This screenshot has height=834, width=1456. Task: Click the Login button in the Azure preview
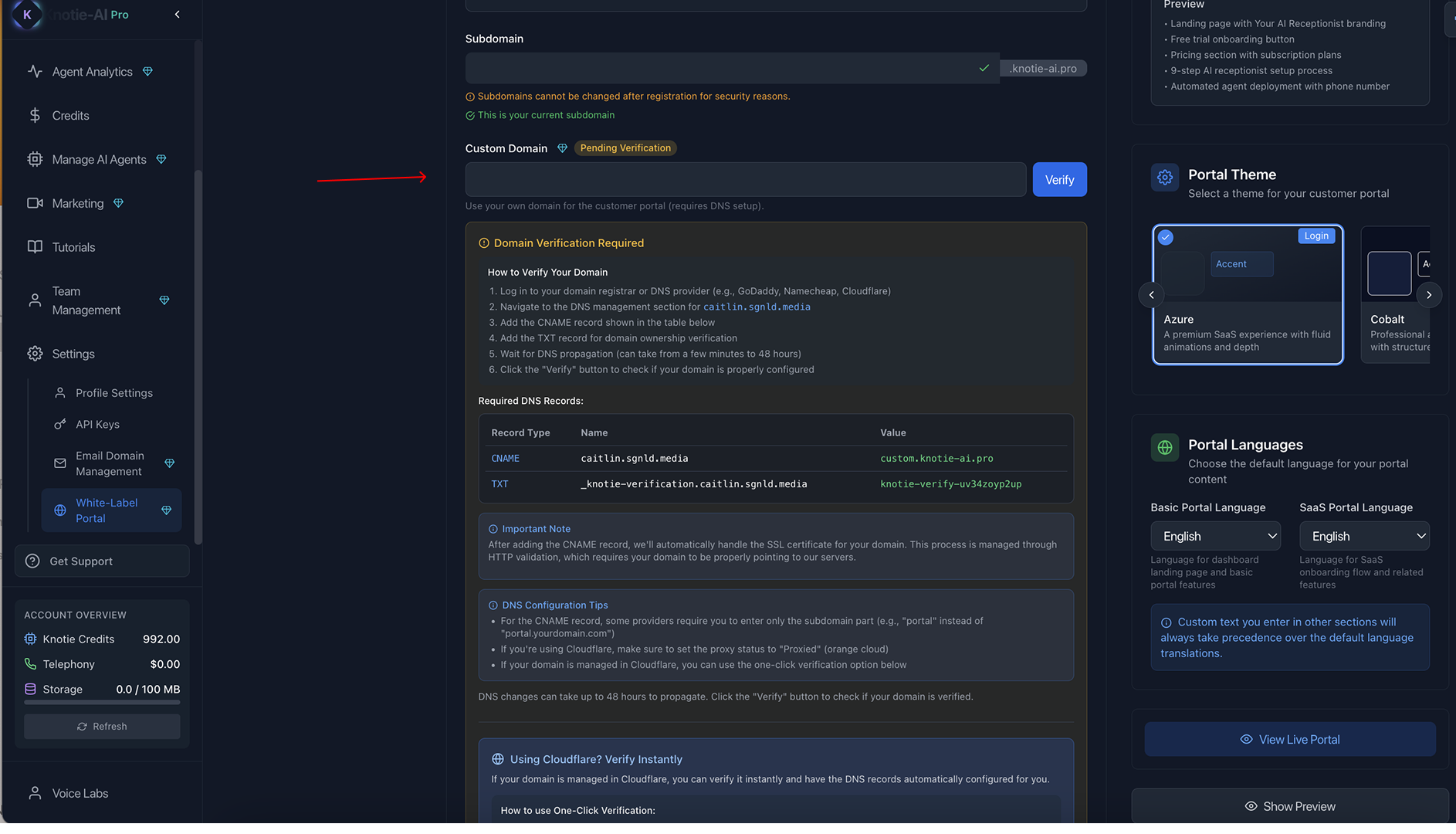click(x=1316, y=236)
